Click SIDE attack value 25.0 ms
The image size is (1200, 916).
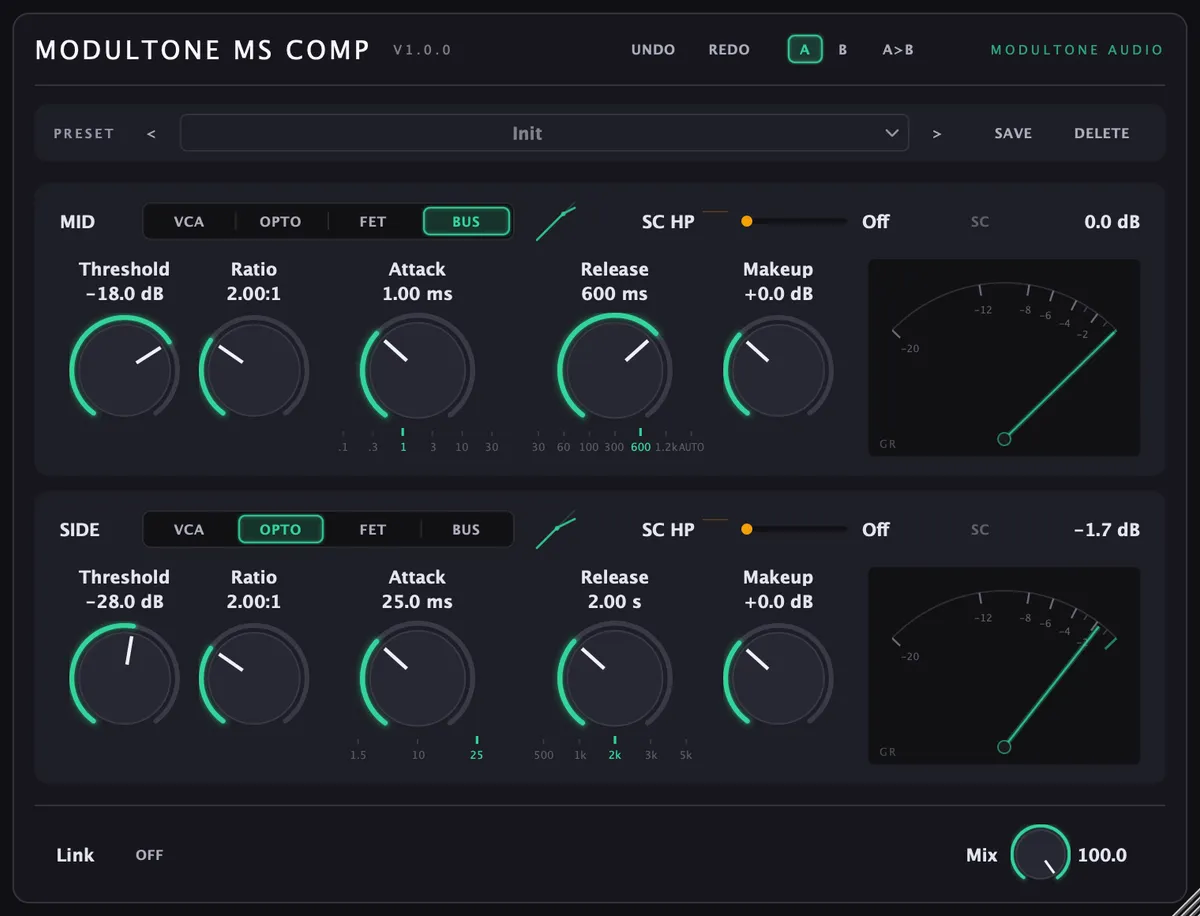point(417,602)
